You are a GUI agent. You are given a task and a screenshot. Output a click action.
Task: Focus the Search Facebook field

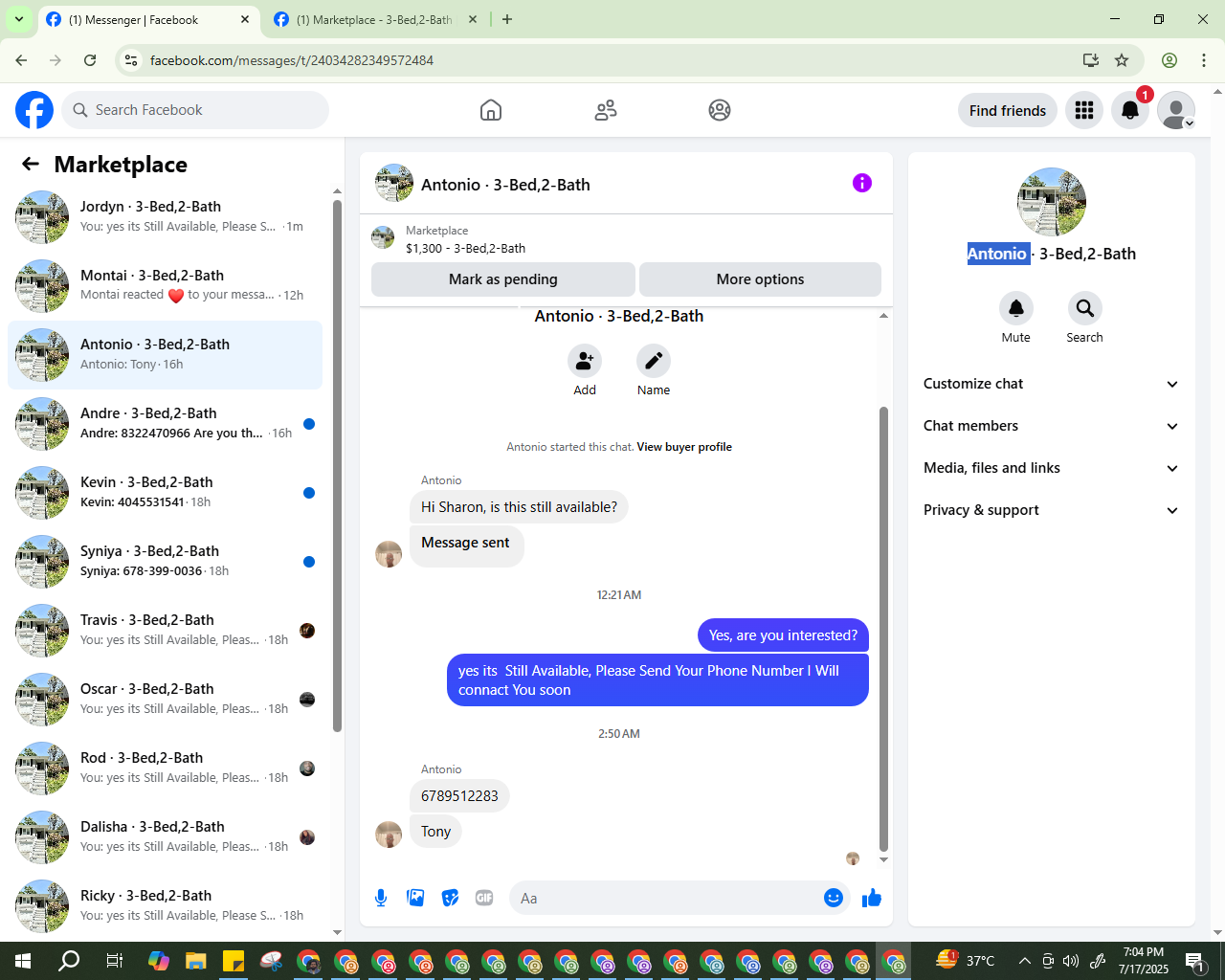click(195, 110)
